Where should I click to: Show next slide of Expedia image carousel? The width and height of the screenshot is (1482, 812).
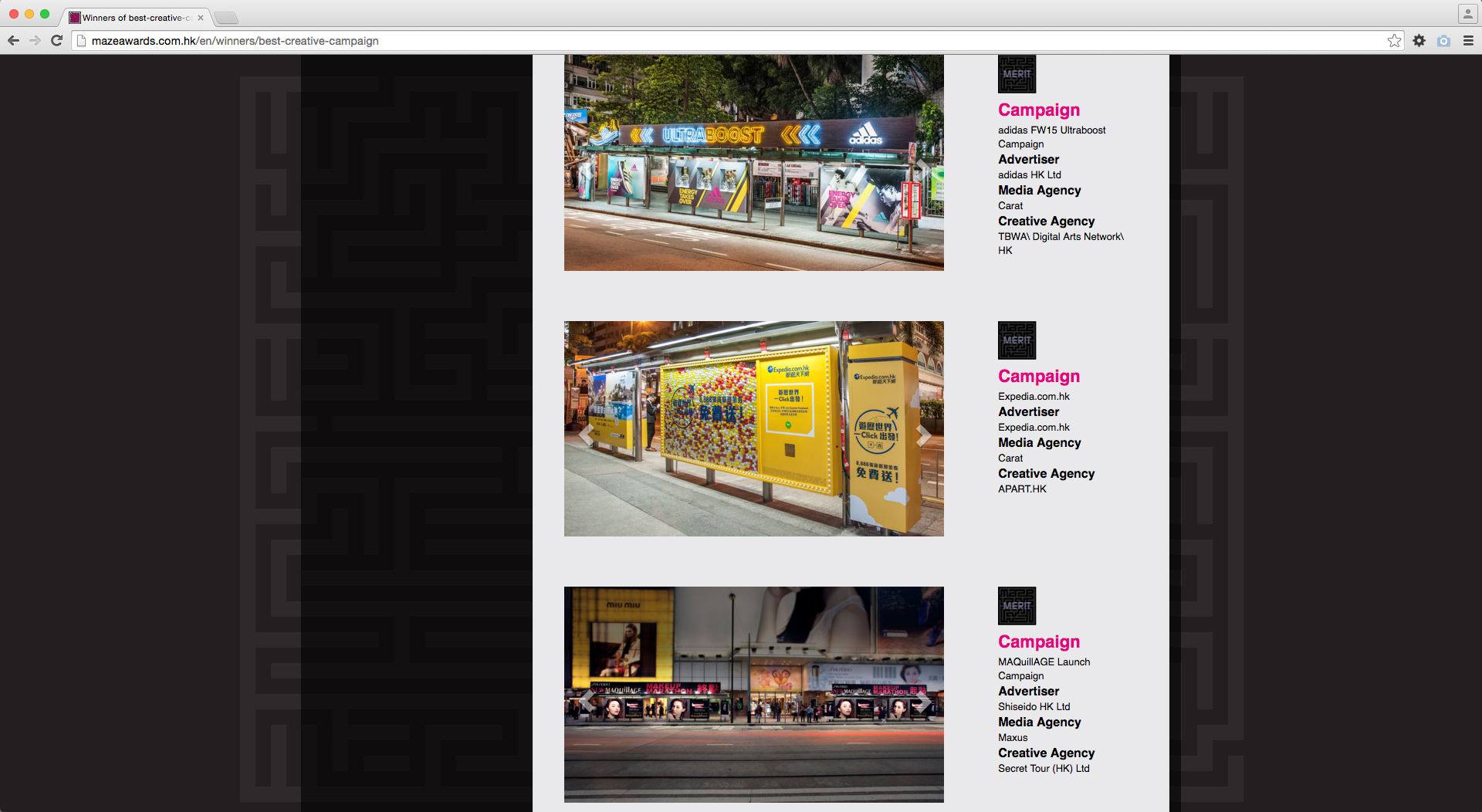pos(923,436)
